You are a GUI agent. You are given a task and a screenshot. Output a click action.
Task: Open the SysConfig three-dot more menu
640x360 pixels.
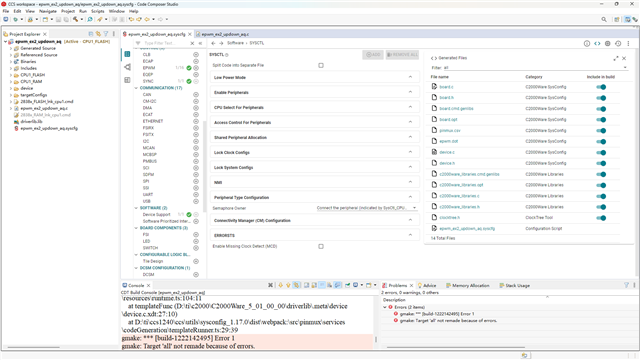click(x=628, y=43)
